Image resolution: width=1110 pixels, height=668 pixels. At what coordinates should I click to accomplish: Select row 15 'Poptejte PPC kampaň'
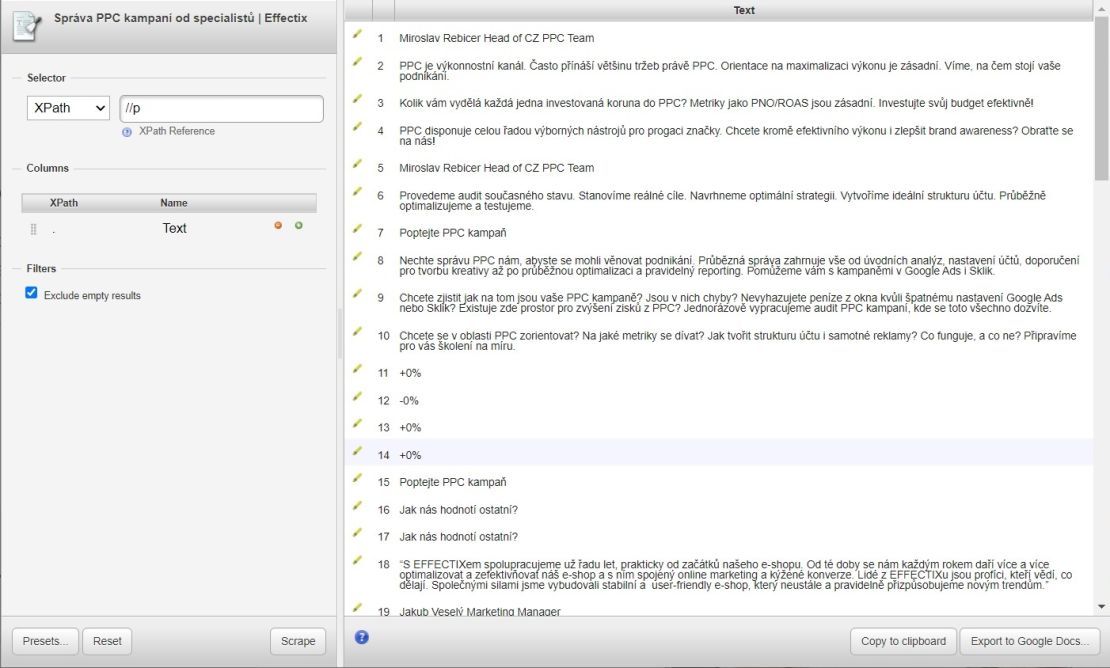[452, 482]
